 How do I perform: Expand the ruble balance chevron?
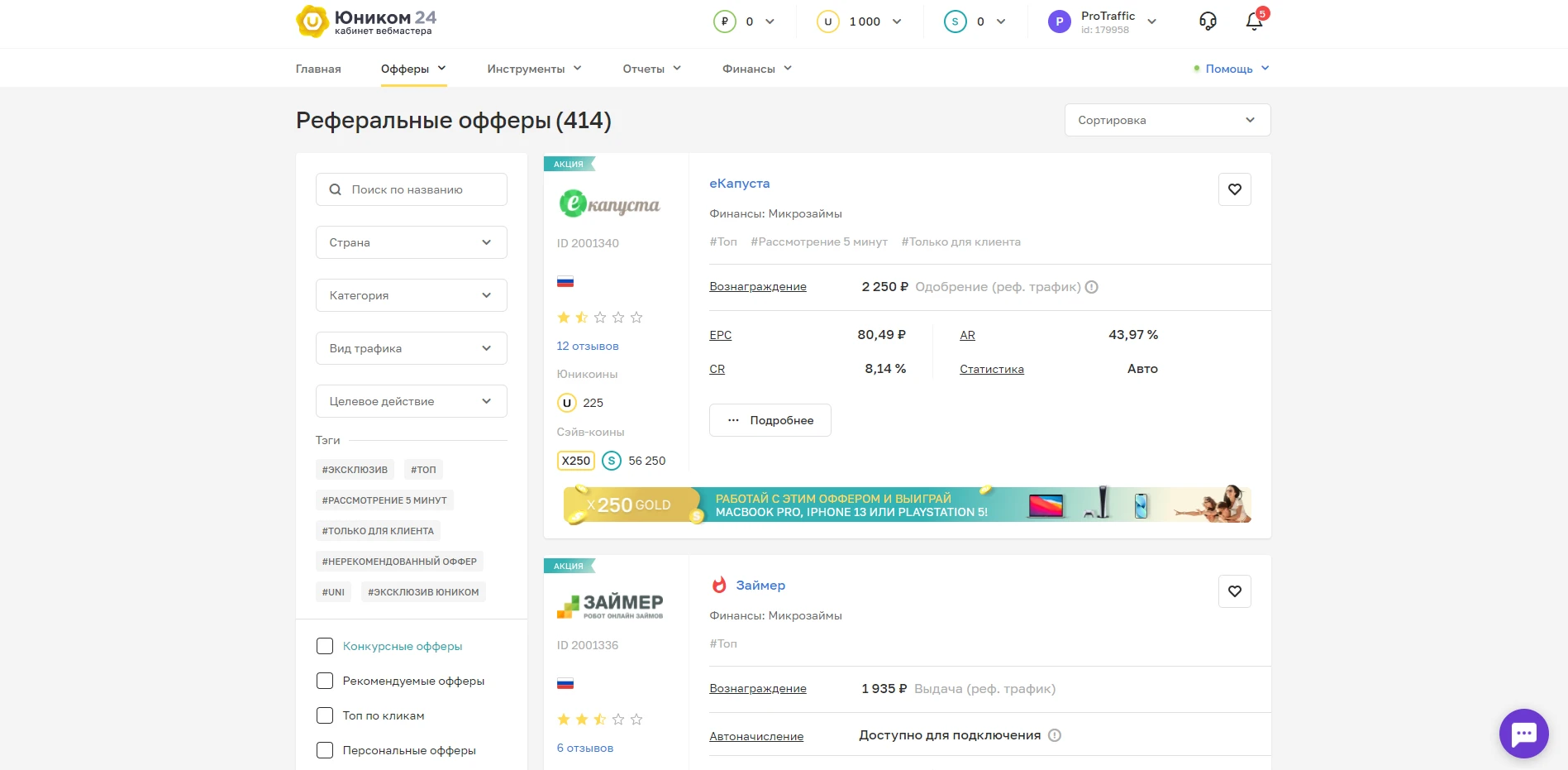[770, 22]
